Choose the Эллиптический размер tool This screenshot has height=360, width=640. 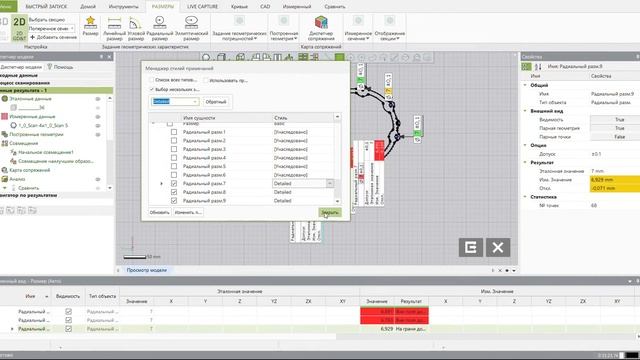point(191,28)
